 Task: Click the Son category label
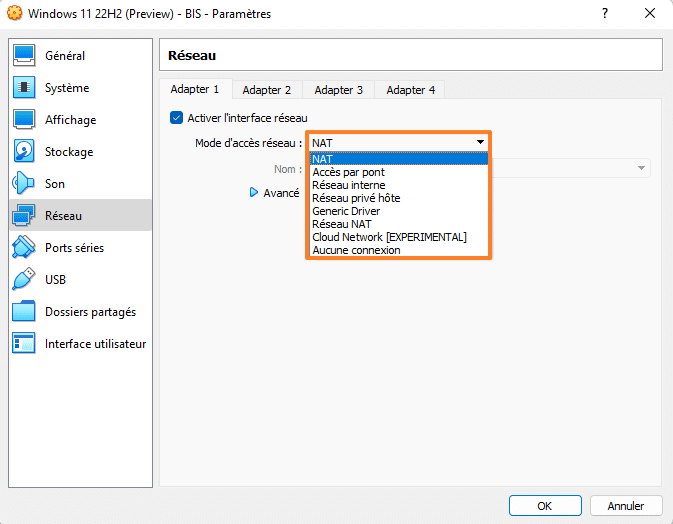(x=55, y=184)
